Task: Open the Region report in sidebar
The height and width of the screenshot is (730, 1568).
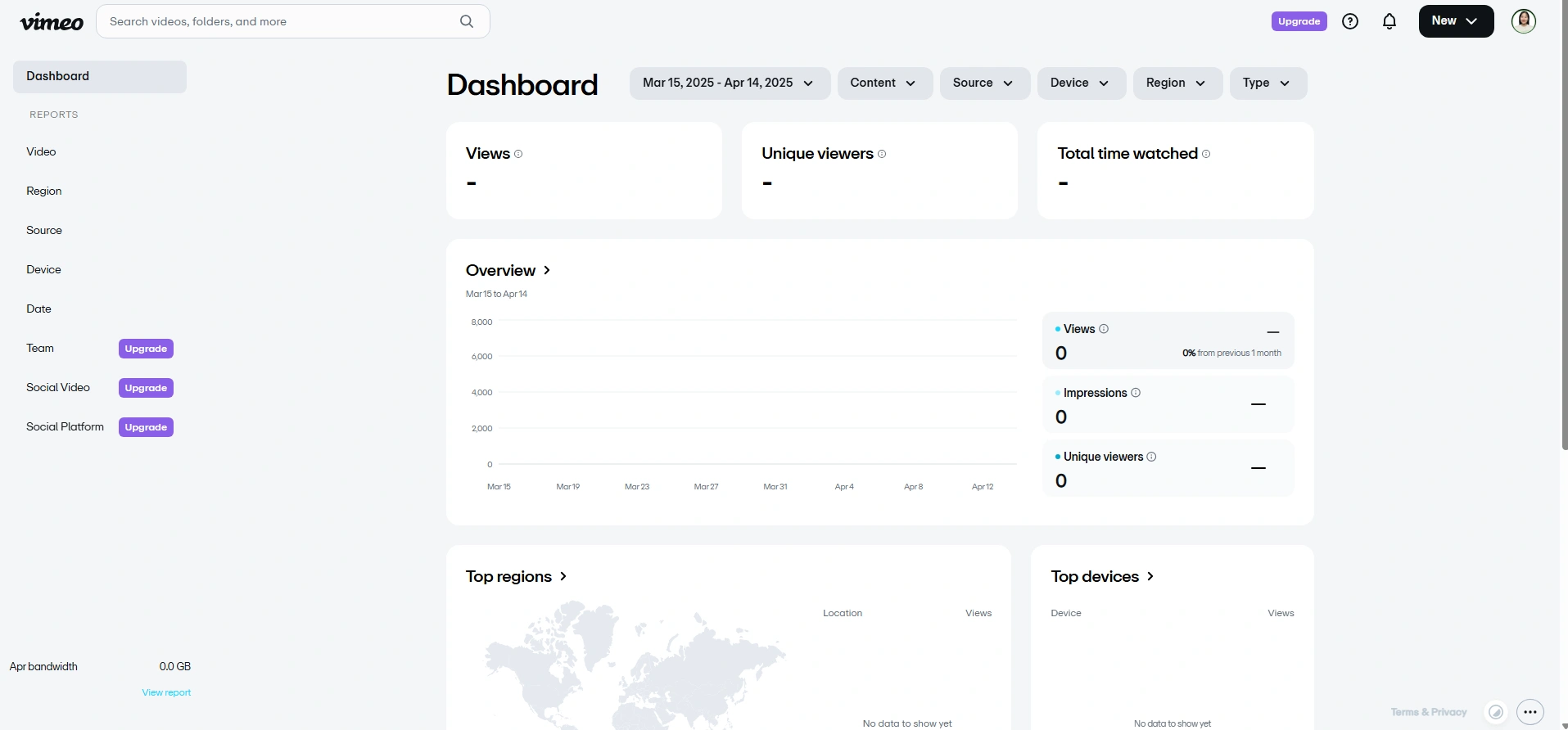Action: (x=44, y=192)
